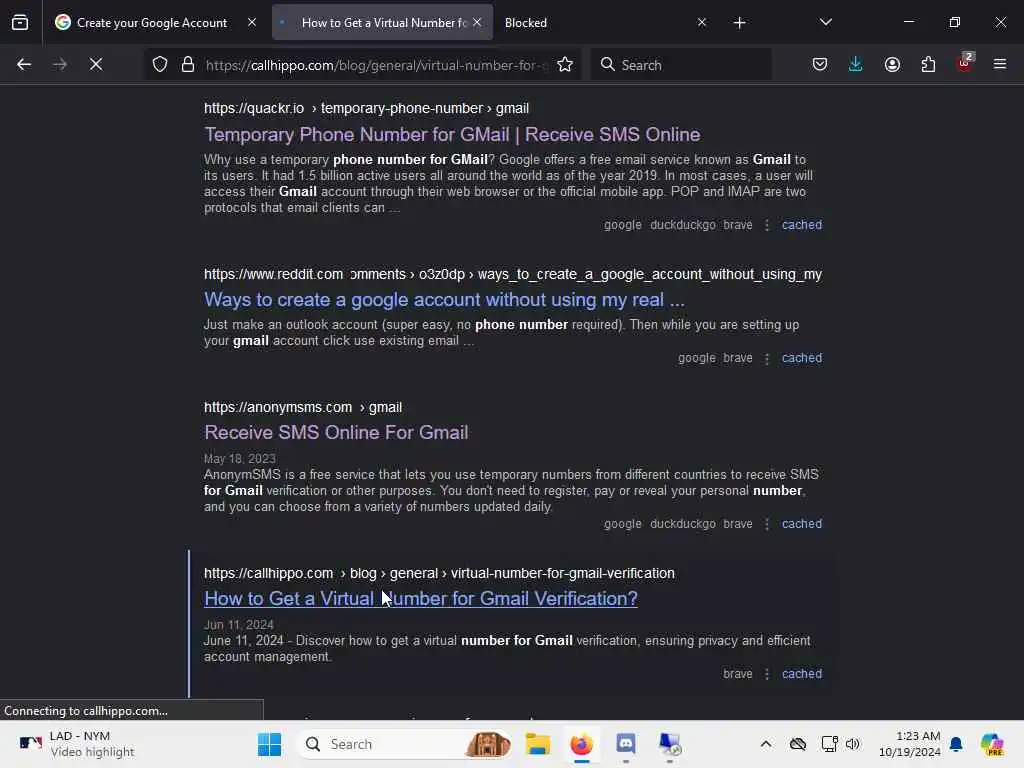Open the Windows Start menu
The width and height of the screenshot is (1024, 768).
point(269,744)
